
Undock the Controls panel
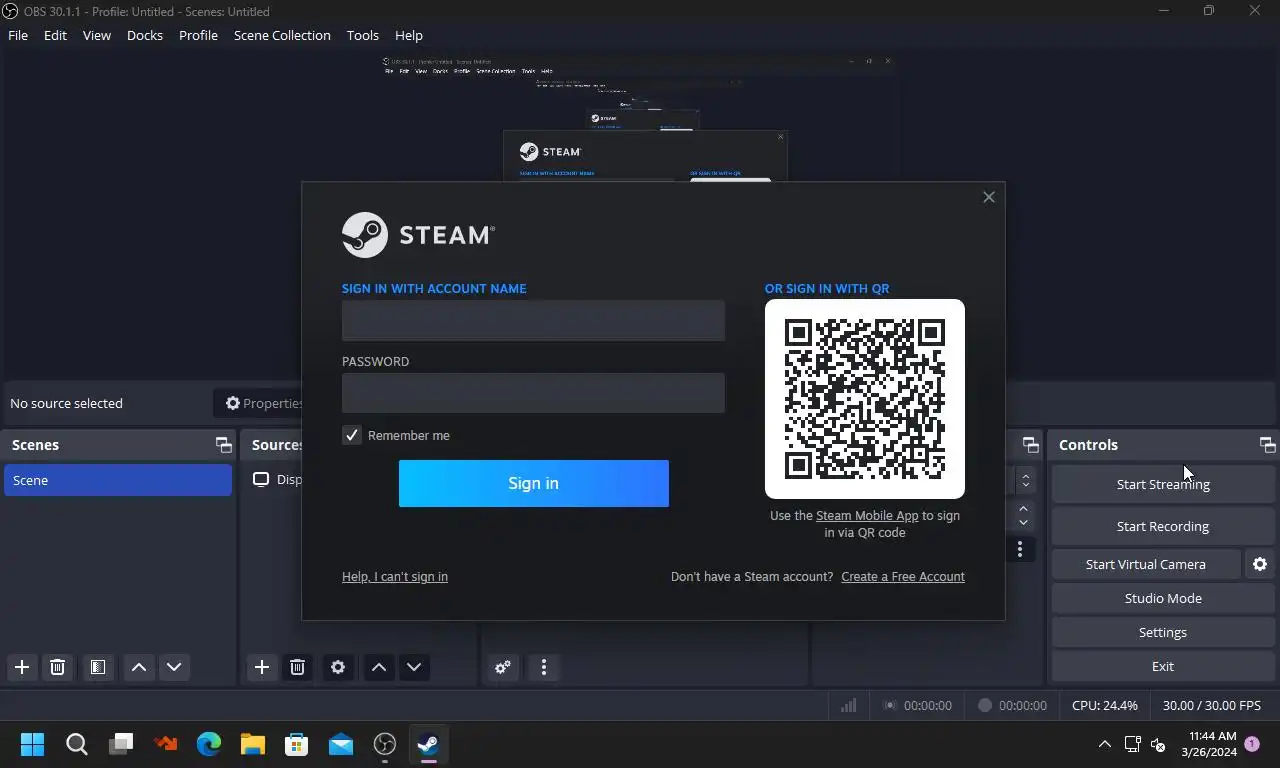pos(1267,445)
